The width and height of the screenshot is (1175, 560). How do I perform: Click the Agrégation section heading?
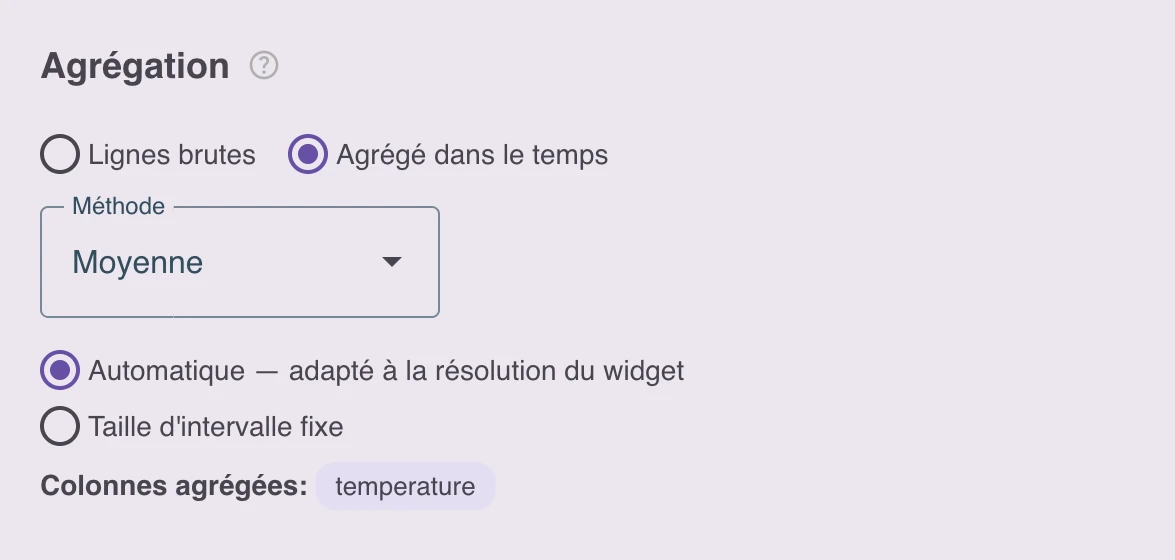[135, 67]
